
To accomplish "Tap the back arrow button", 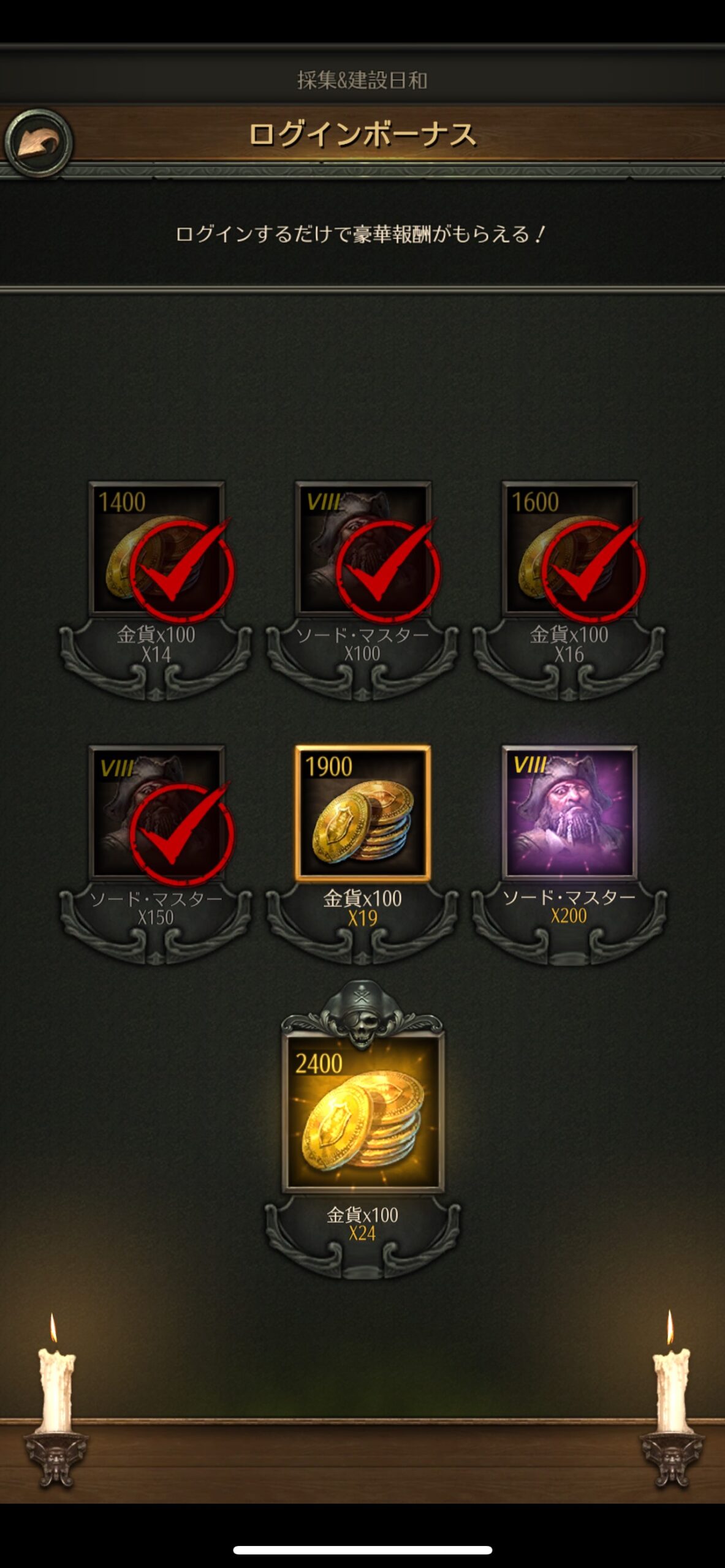I will pos(39,143).
